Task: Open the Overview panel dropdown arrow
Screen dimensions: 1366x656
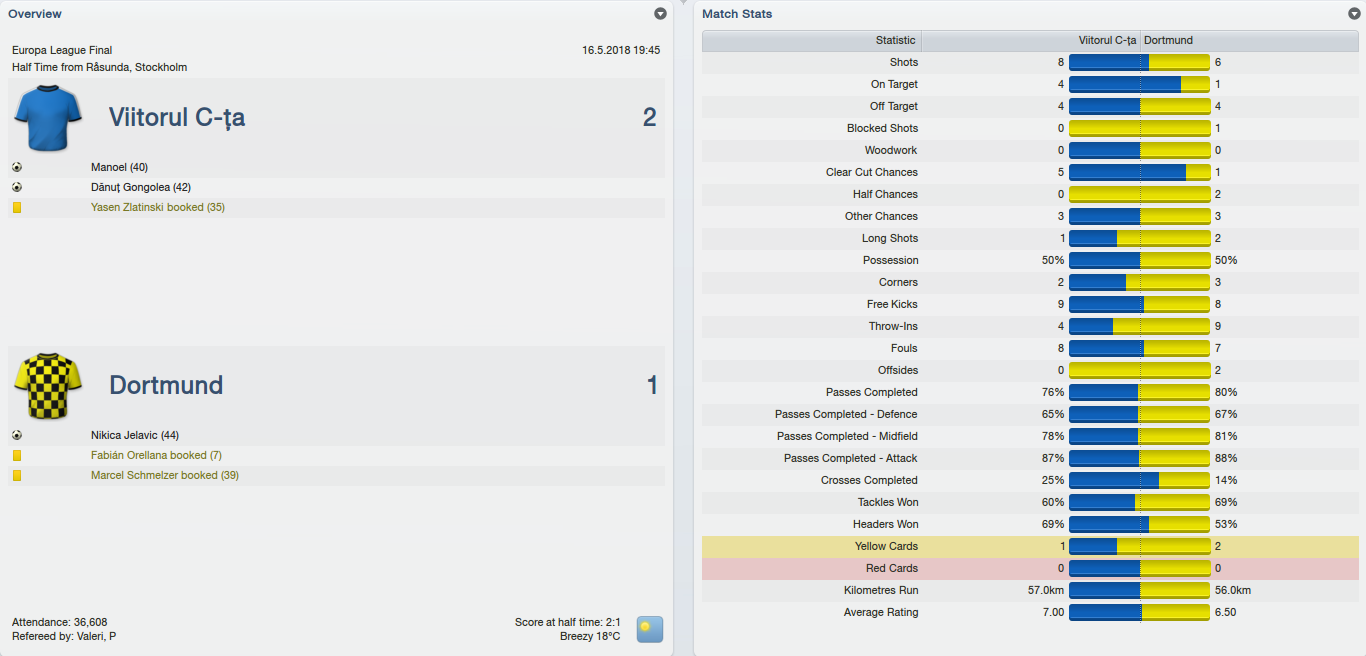Action: [x=660, y=14]
